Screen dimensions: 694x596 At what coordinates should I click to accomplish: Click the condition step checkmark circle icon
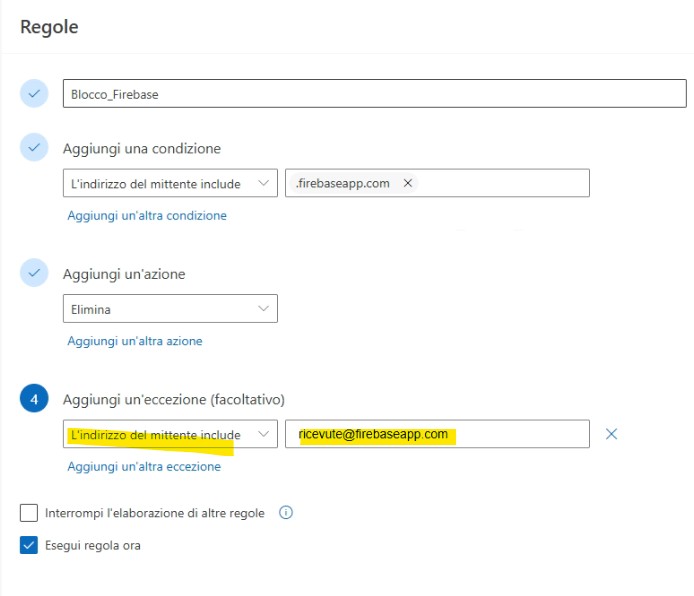tap(34, 148)
